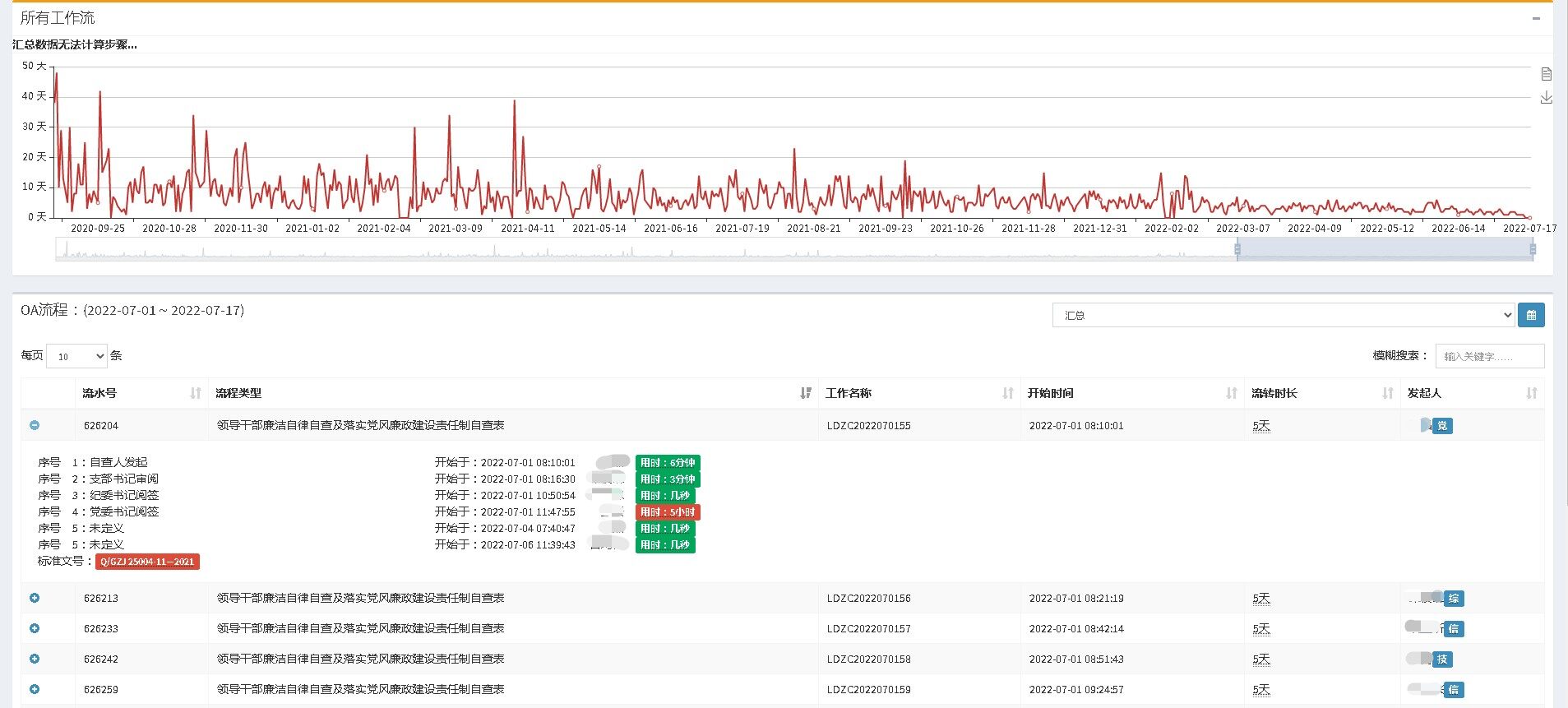
Task: Click the 5天 duration link in row 626242
Action: tap(1260, 659)
